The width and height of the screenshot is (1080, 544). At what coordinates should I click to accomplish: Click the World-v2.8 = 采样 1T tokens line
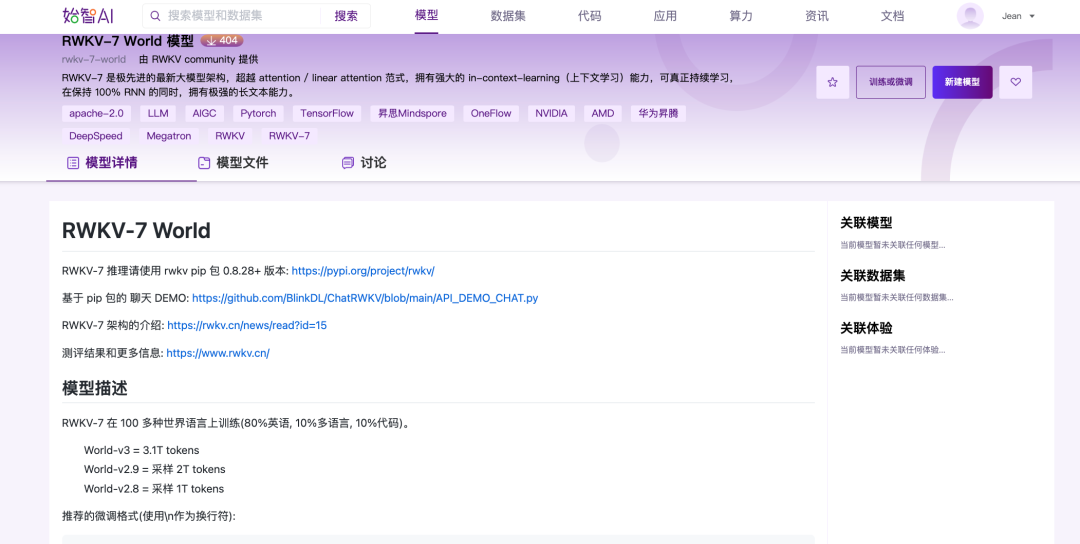point(154,489)
